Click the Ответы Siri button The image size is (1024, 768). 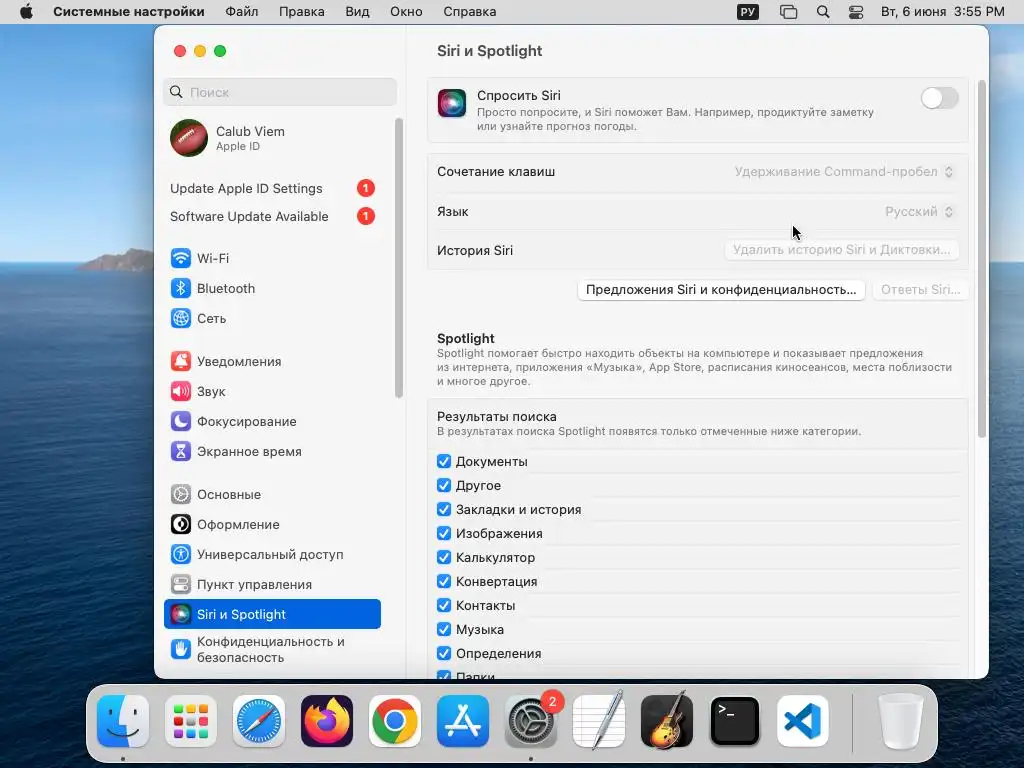point(920,290)
